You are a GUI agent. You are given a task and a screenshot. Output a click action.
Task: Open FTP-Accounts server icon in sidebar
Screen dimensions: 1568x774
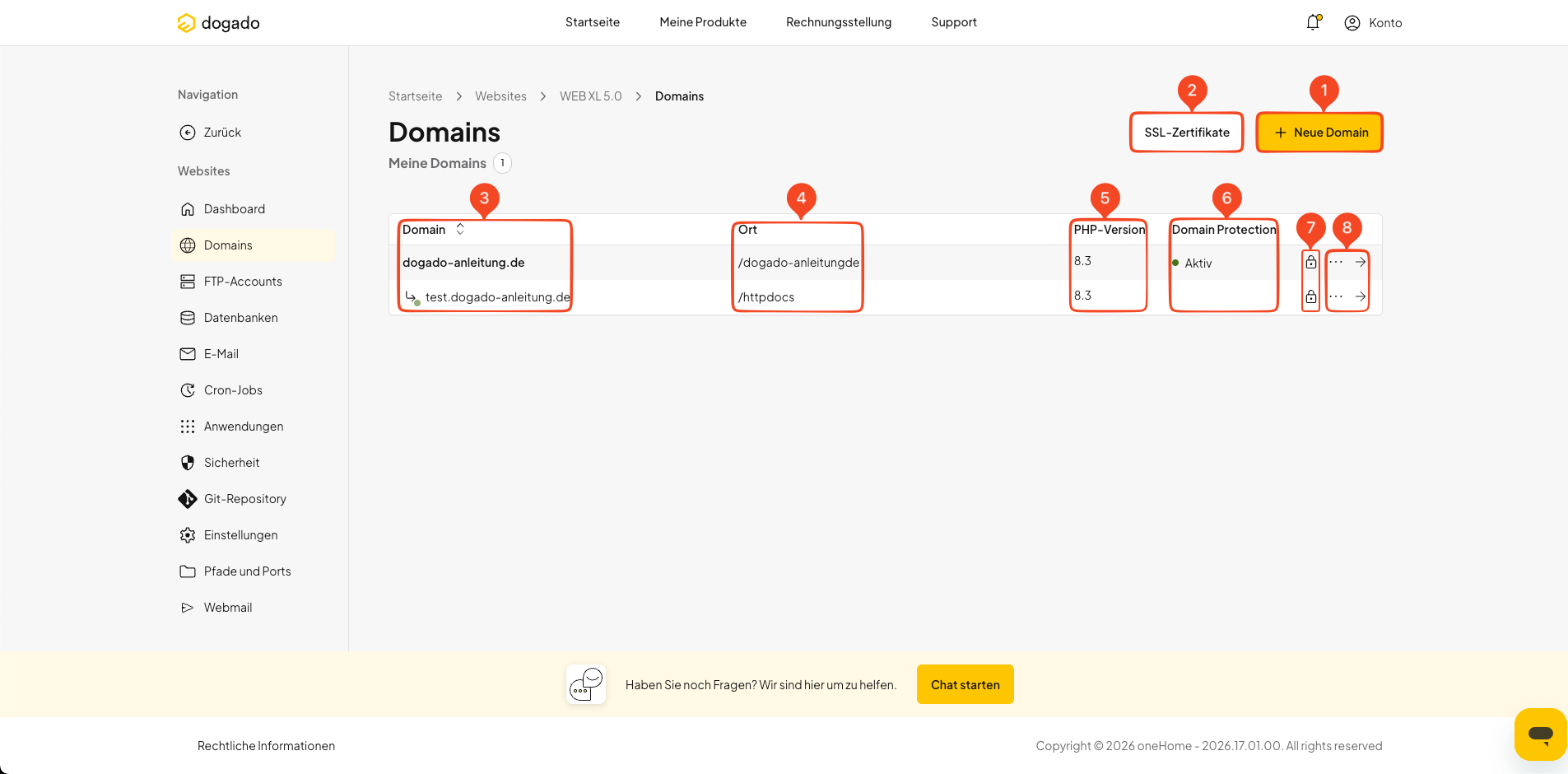[x=188, y=282]
